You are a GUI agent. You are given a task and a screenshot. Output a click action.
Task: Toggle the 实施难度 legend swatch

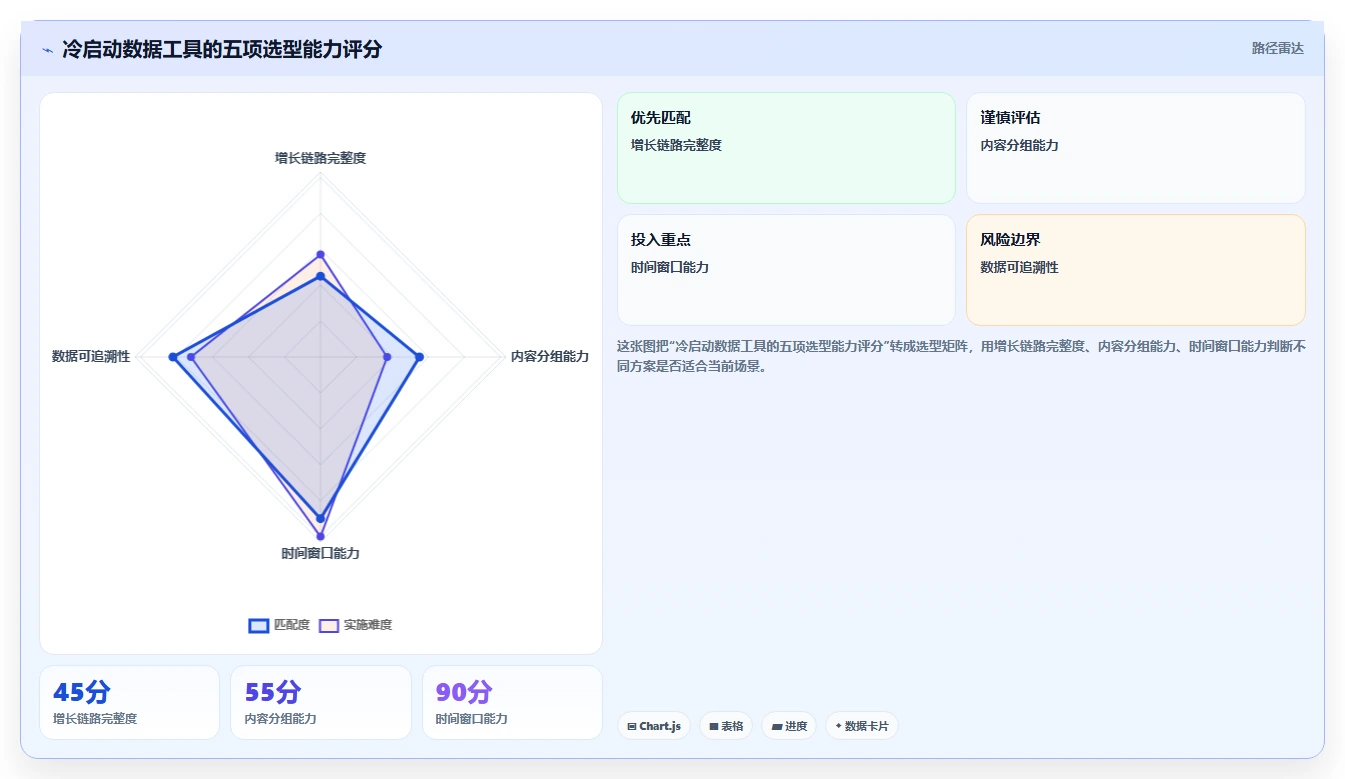pos(329,625)
